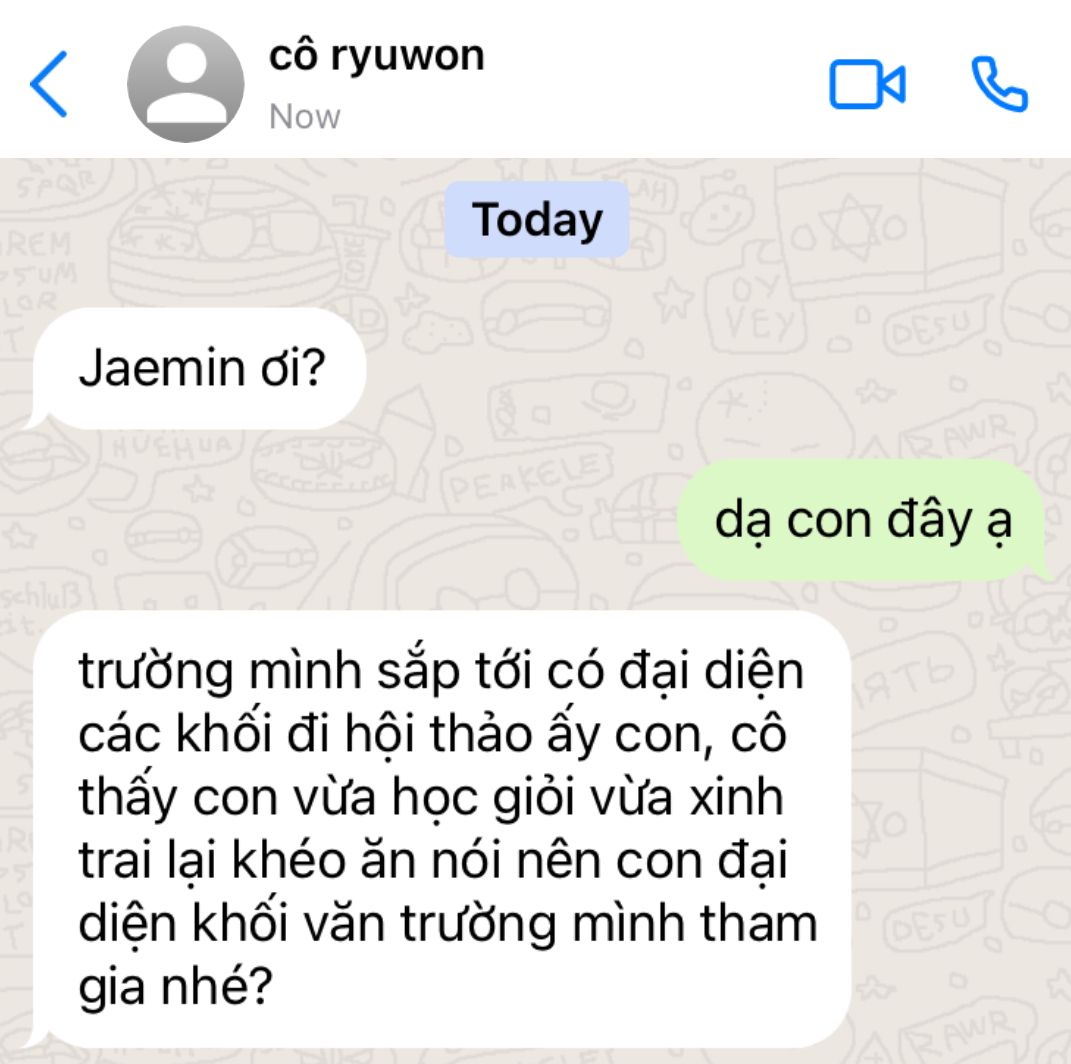Click the HUEHUA doodle under first bubble
The width and height of the screenshot is (1071, 1064).
172,446
